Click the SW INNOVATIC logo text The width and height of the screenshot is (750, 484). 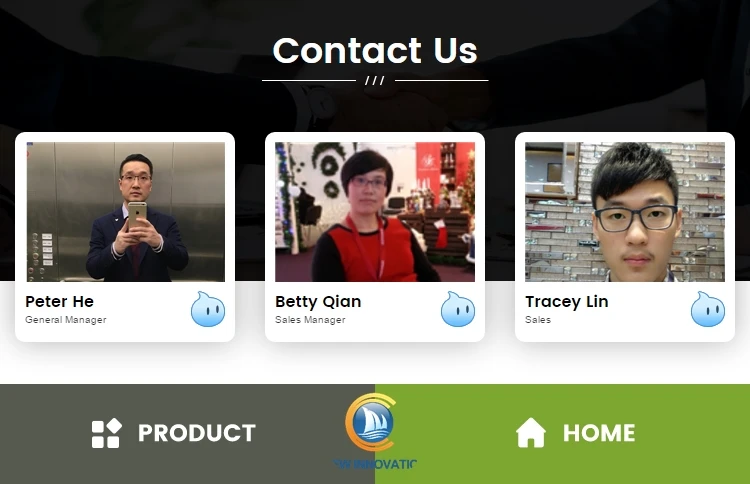tap(375, 464)
